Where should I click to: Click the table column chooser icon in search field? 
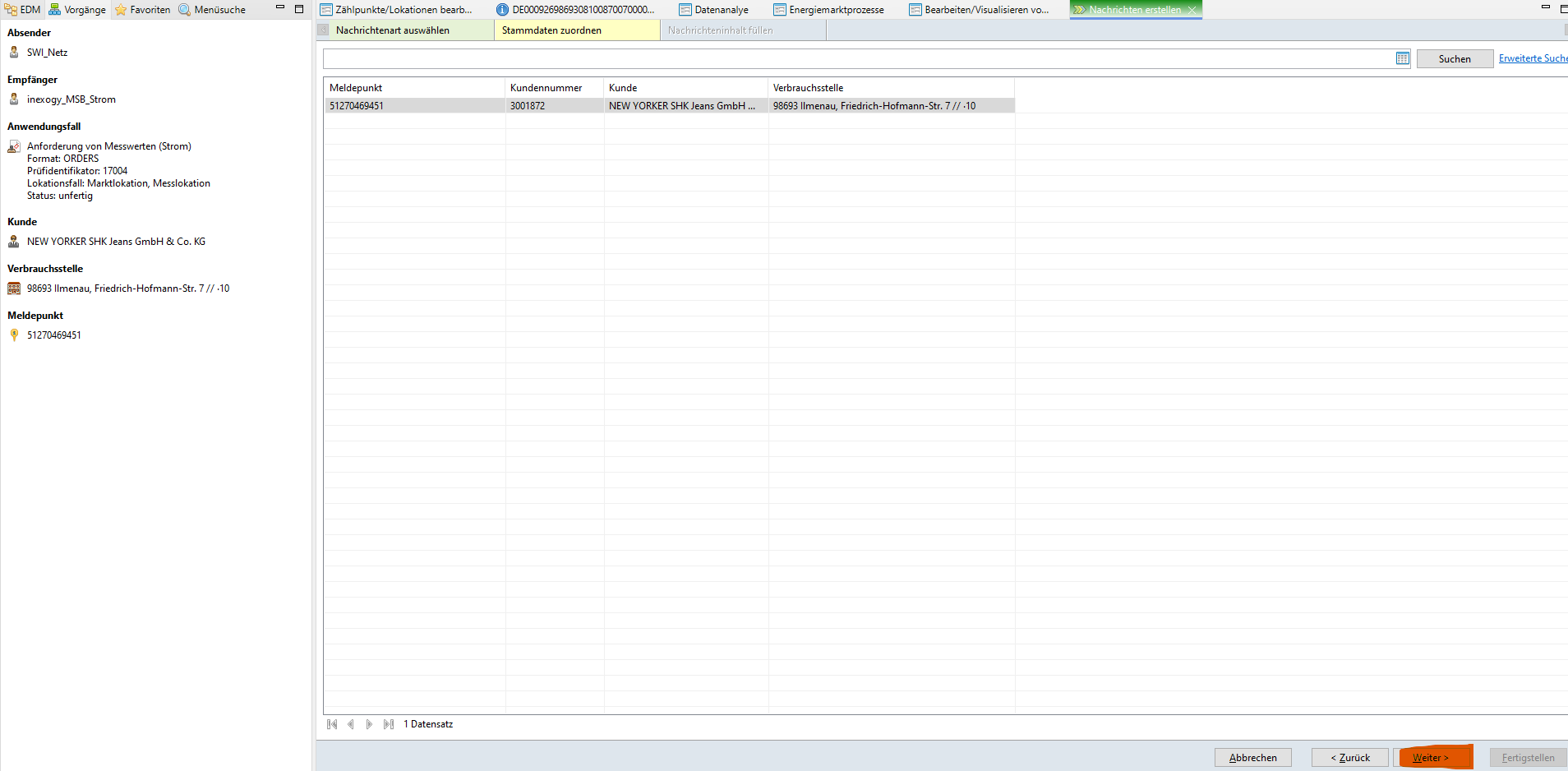[x=1402, y=58]
